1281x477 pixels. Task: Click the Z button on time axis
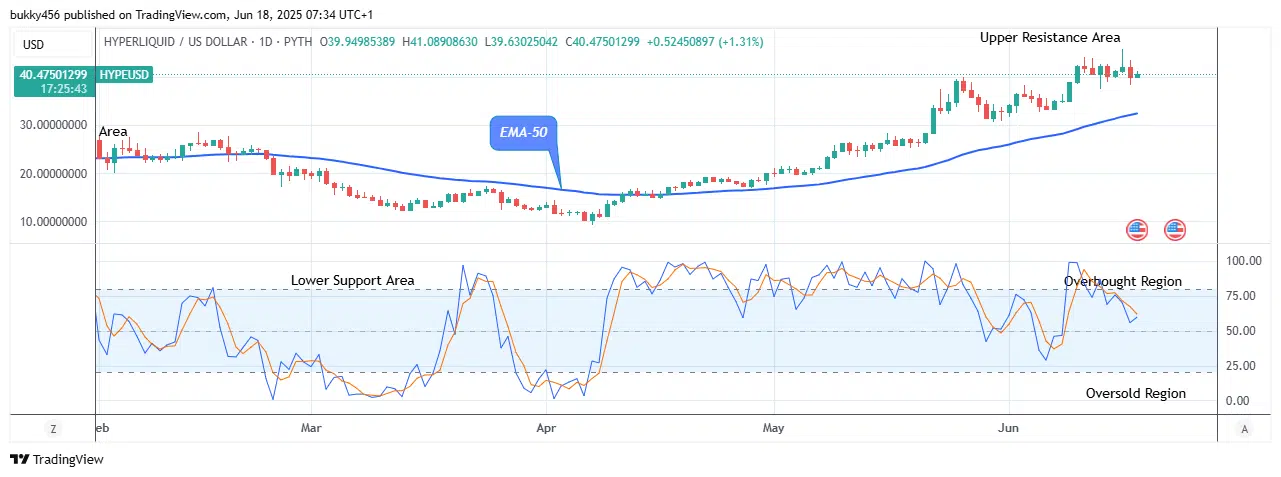tap(52, 429)
